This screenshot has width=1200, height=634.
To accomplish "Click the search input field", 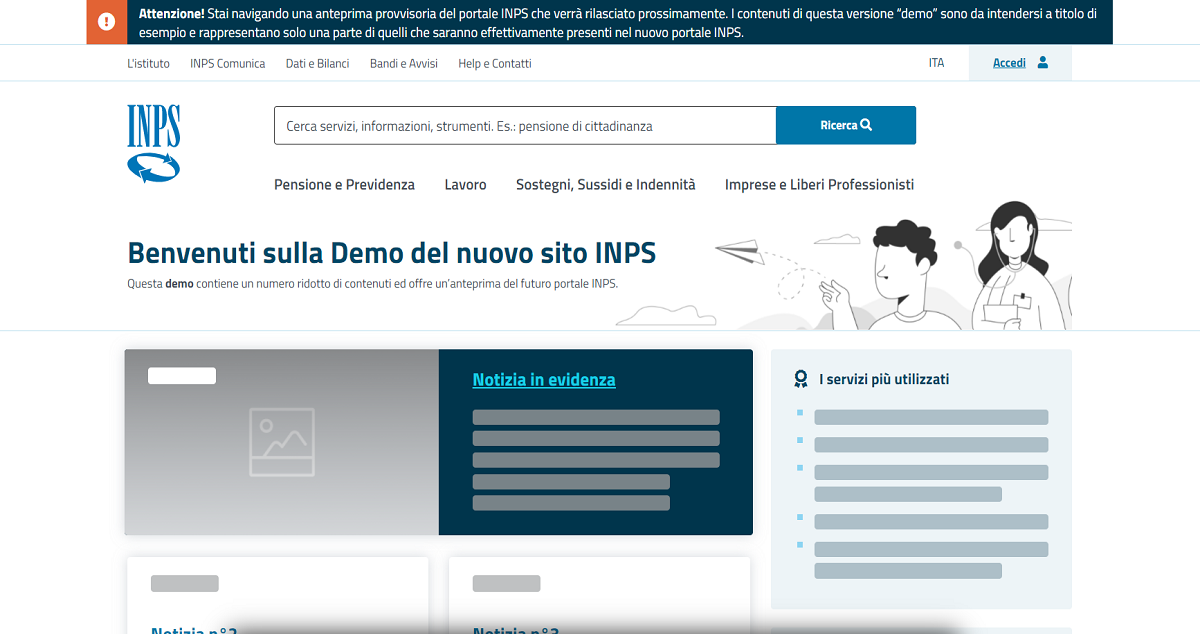I will point(525,126).
